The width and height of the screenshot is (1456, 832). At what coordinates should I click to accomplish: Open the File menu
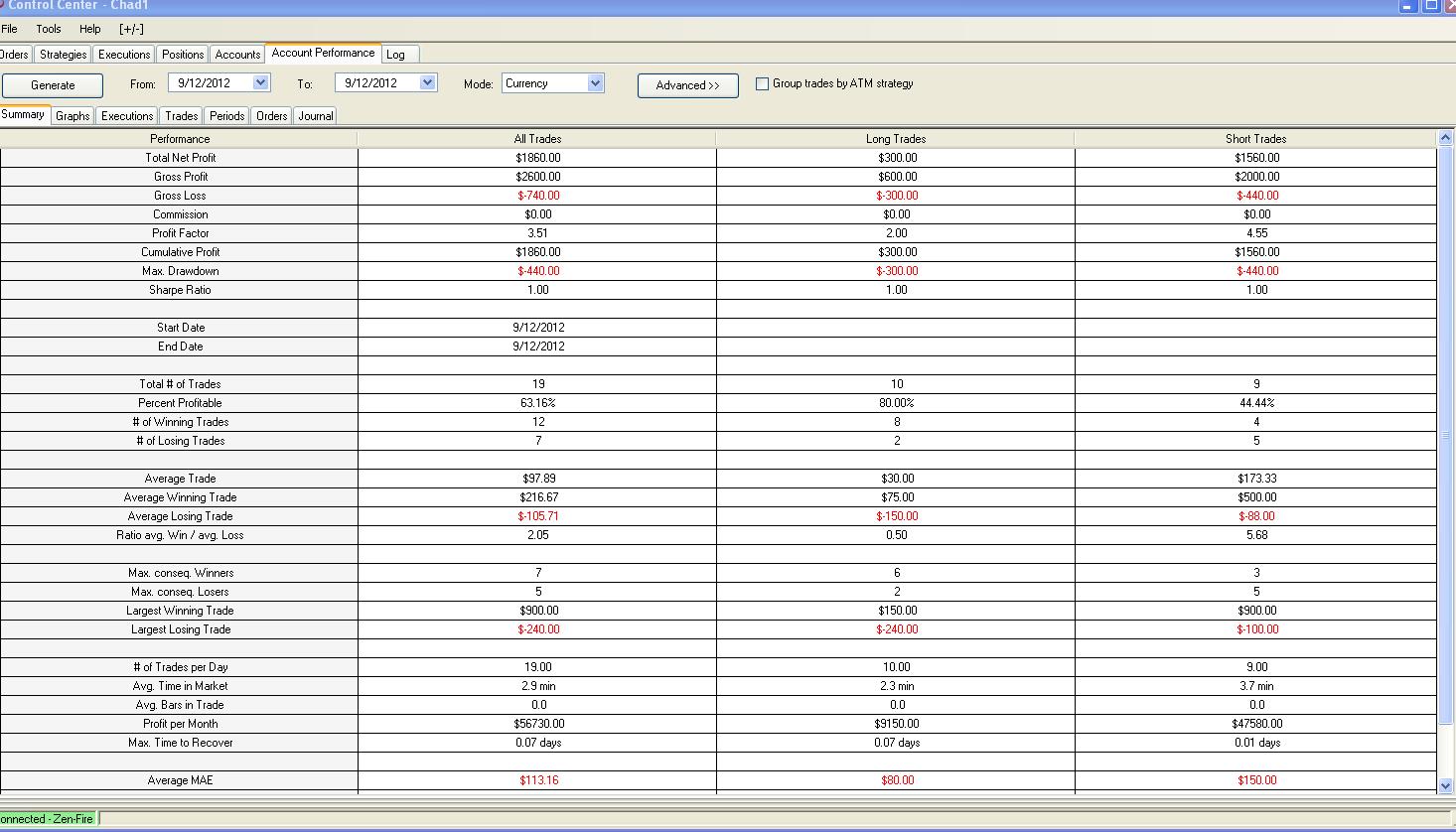pos(9,29)
